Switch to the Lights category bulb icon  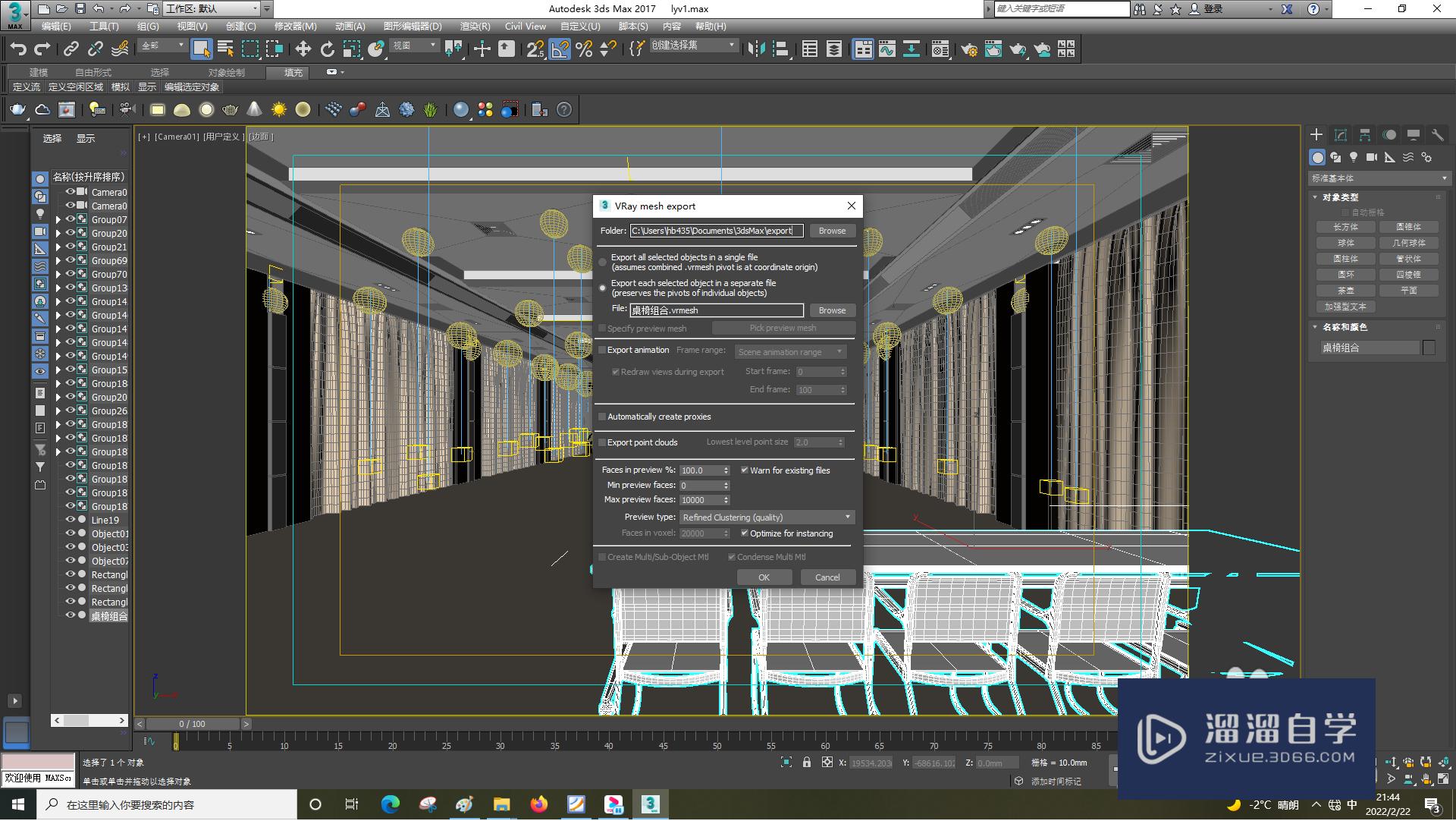click(1354, 157)
